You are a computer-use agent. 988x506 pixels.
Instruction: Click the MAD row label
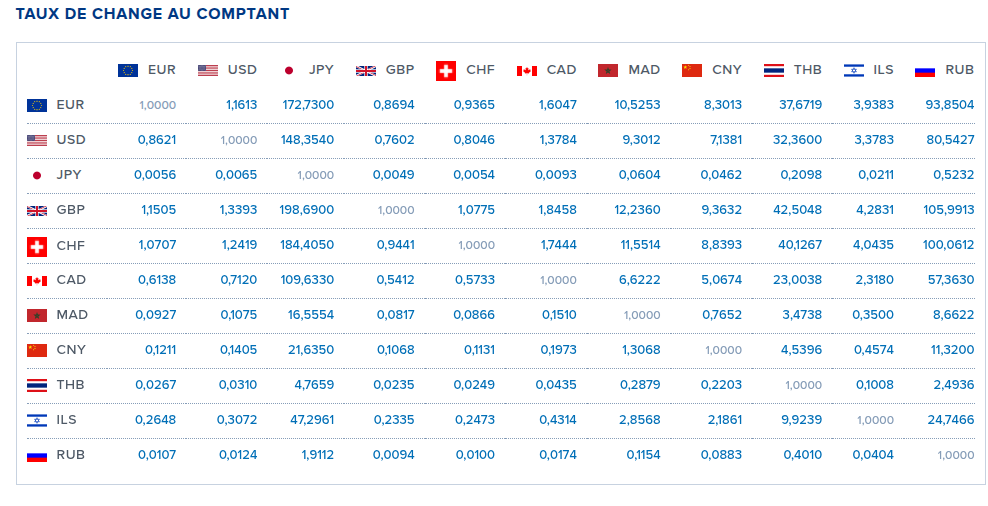(72, 315)
